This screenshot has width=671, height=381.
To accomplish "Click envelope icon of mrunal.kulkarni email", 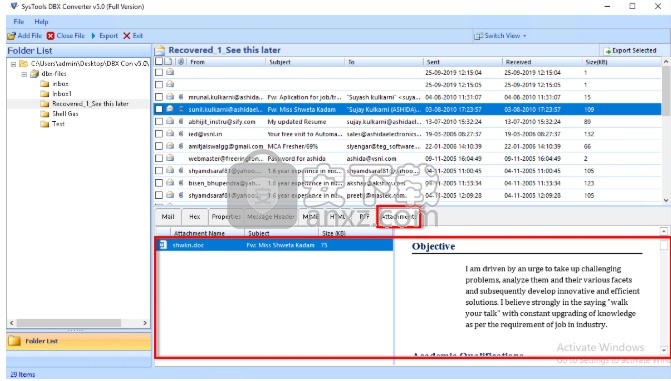I will pos(170,97).
